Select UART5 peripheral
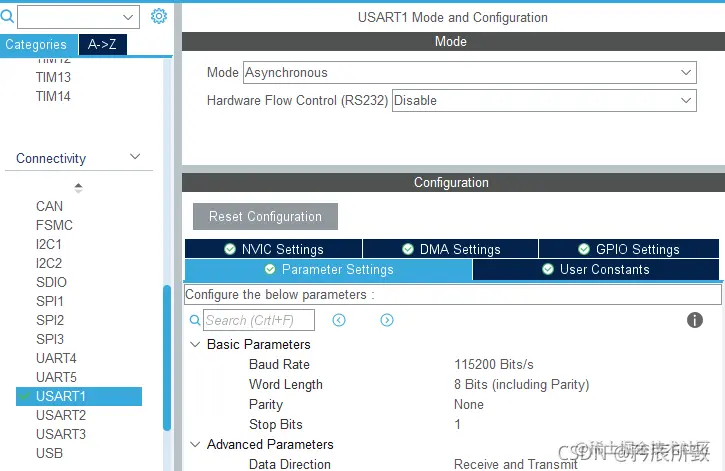The width and height of the screenshot is (725, 471). [56, 377]
